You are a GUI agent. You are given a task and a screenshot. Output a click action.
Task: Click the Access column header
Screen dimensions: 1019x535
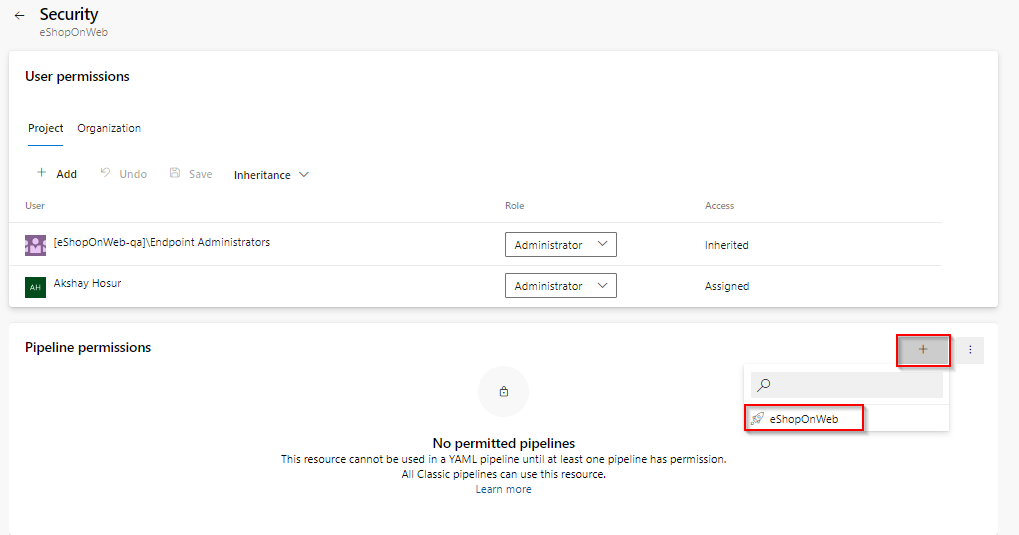(719, 205)
